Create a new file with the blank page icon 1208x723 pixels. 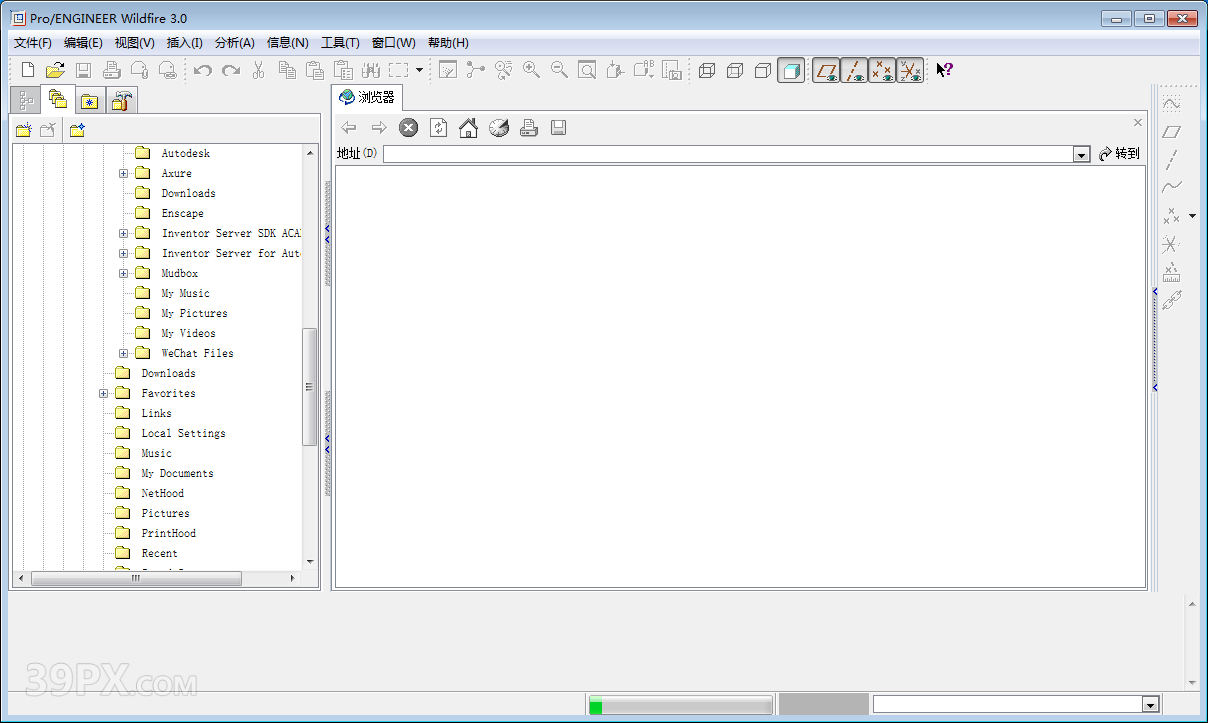[x=28, y=70]
